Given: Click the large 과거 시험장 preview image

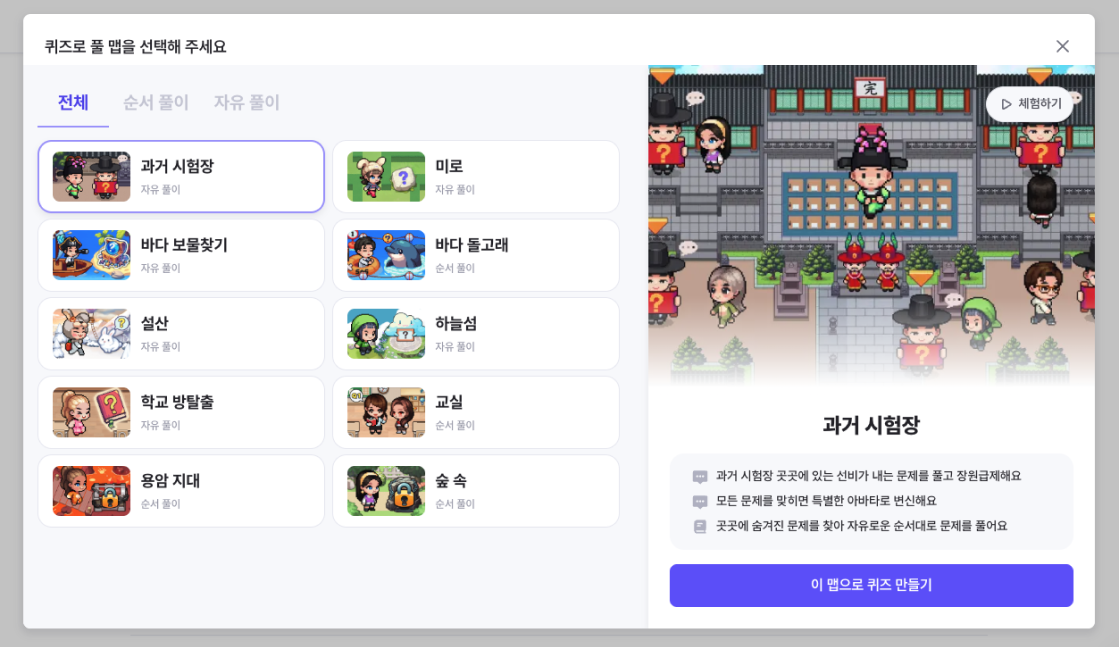Looking at the screenshot, I should tap(871, 225).
